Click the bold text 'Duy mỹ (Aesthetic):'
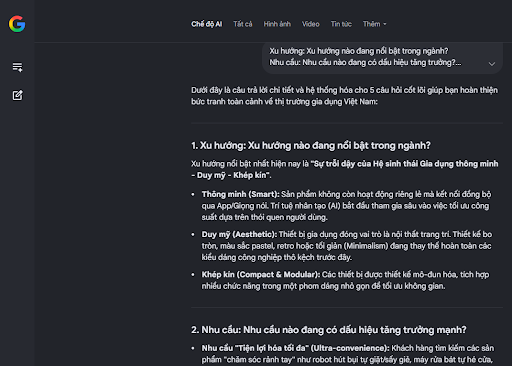The height and width of the screenshot is (366, 512). [239, 234]
